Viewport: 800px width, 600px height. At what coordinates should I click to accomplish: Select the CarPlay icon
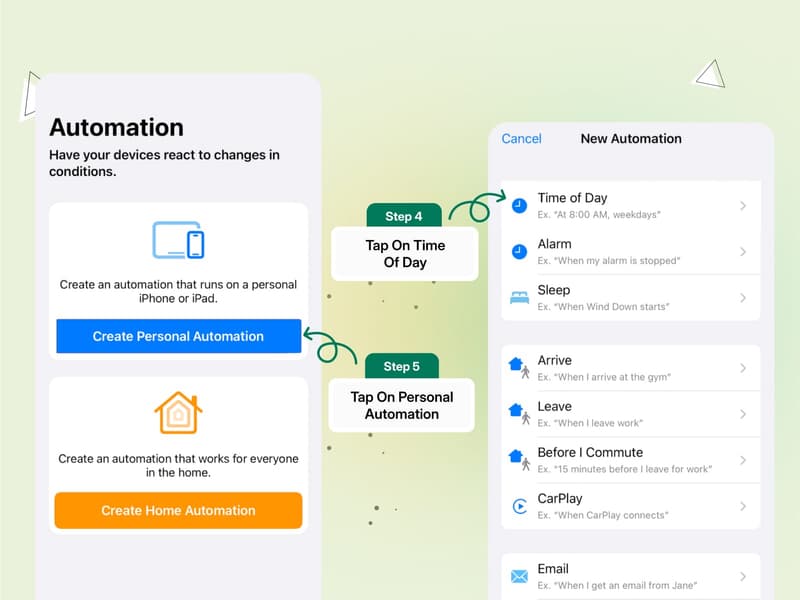(x=518, y=506)
